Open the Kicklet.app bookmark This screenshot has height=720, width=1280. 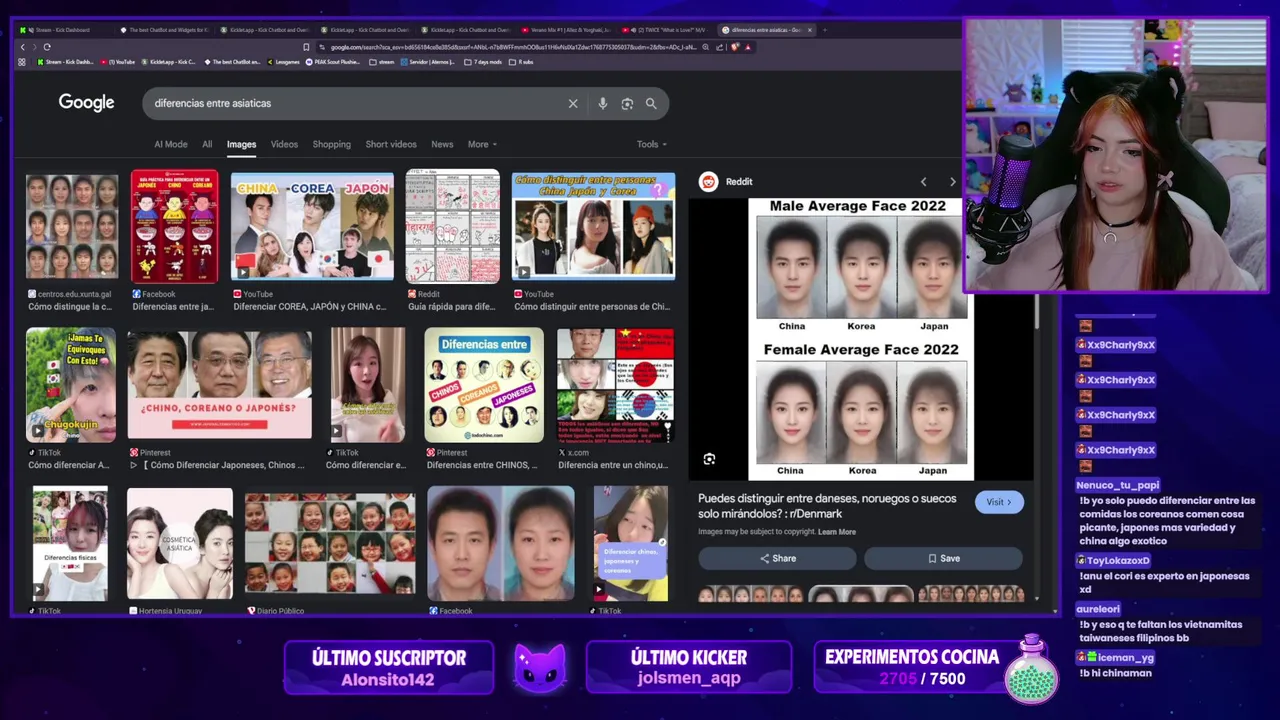170,62
